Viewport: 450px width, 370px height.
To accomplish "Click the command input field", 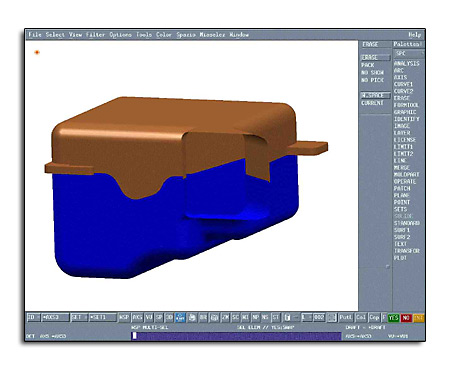I will click(236, 336).
